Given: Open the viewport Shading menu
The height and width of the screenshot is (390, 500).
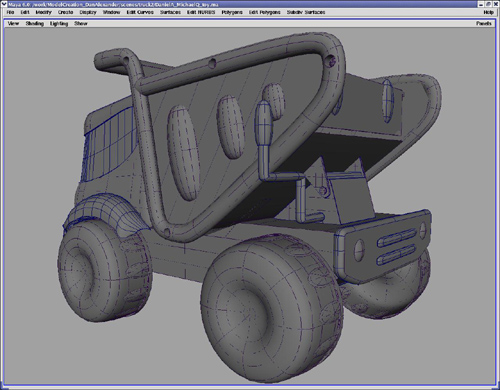Looking at the screenshot, I should [x=35, y=23].
